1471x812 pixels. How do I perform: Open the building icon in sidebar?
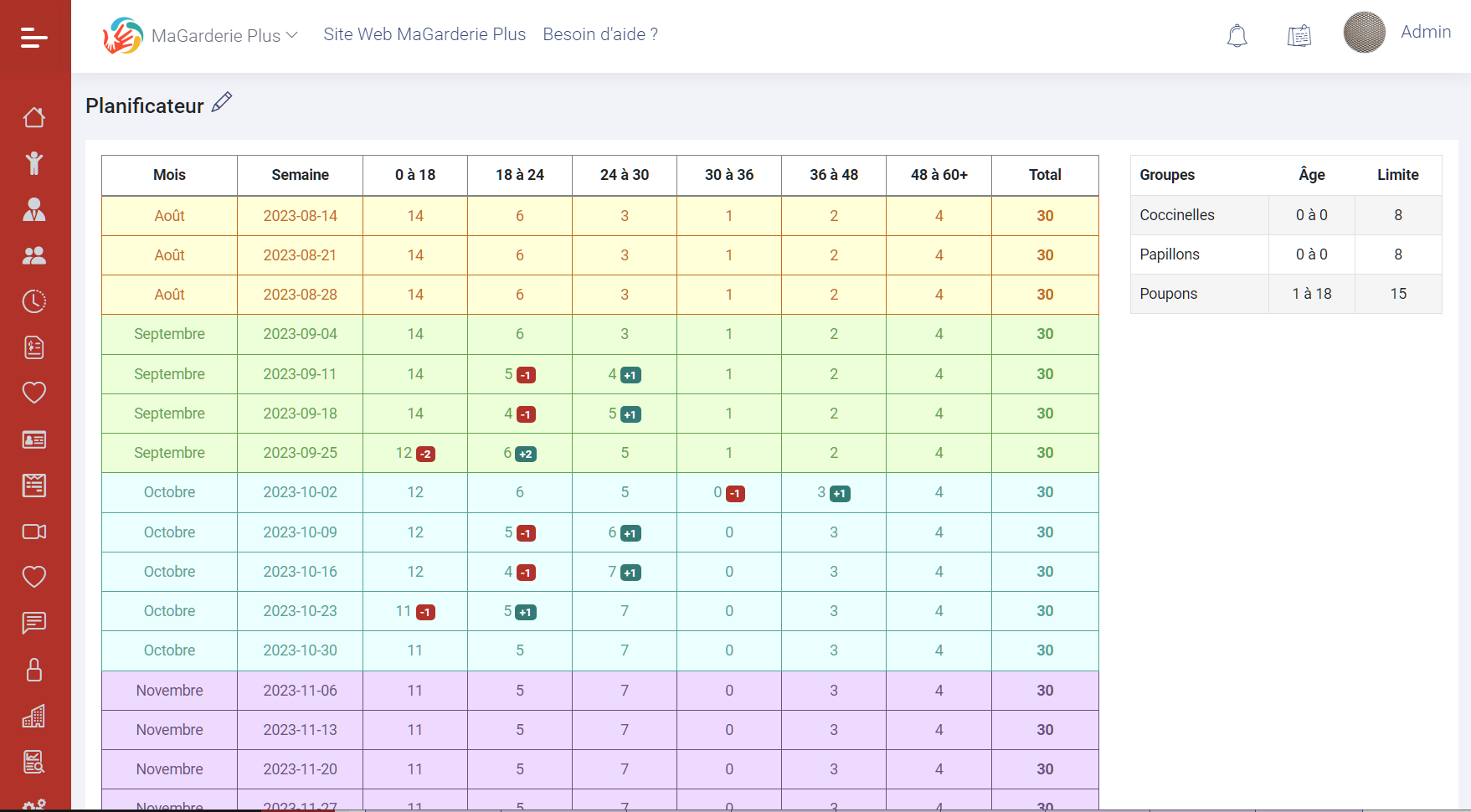pyautogui.click(x=34, y=716)
